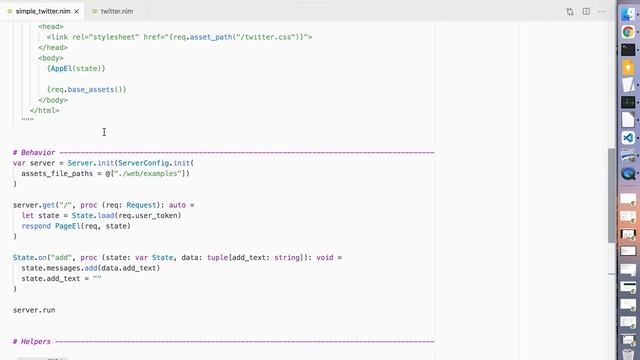This screenshot has width=640, height=360.
Task: Launch Google Chrome from the dock
Action: [x=628, y=32]
